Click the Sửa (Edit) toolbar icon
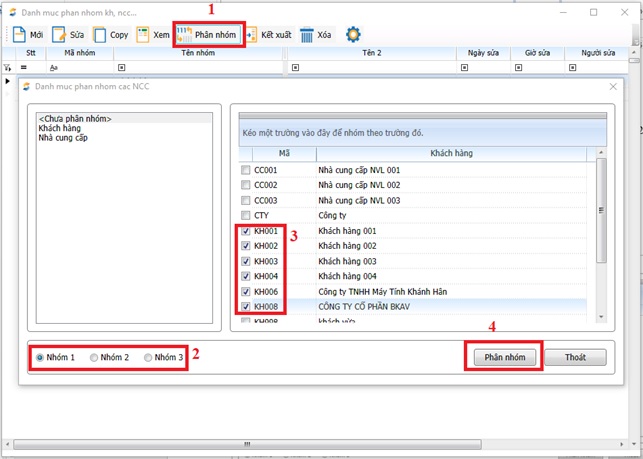 click(60, 35)
